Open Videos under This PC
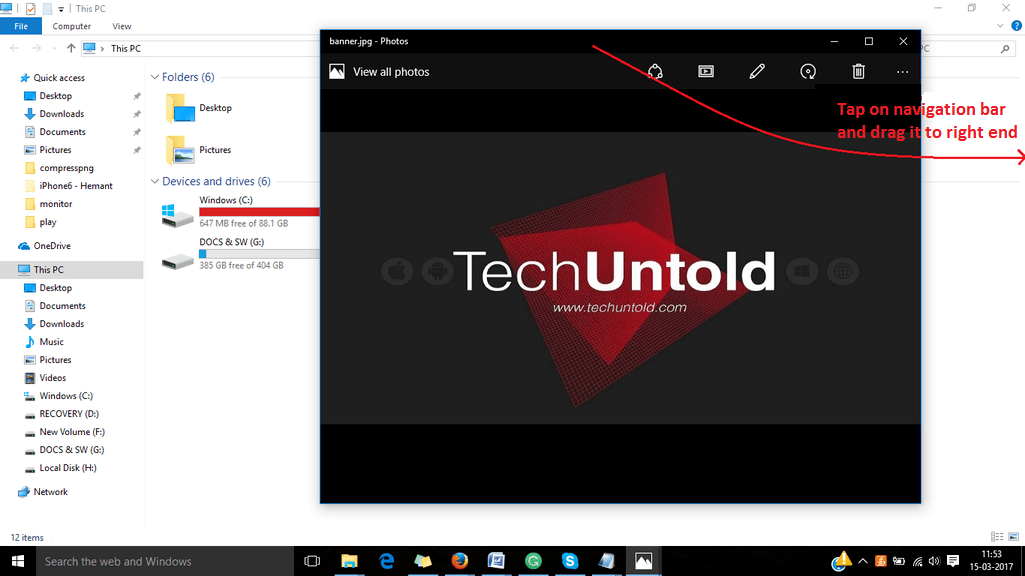 pyautogui.click(x=45, y=378)
